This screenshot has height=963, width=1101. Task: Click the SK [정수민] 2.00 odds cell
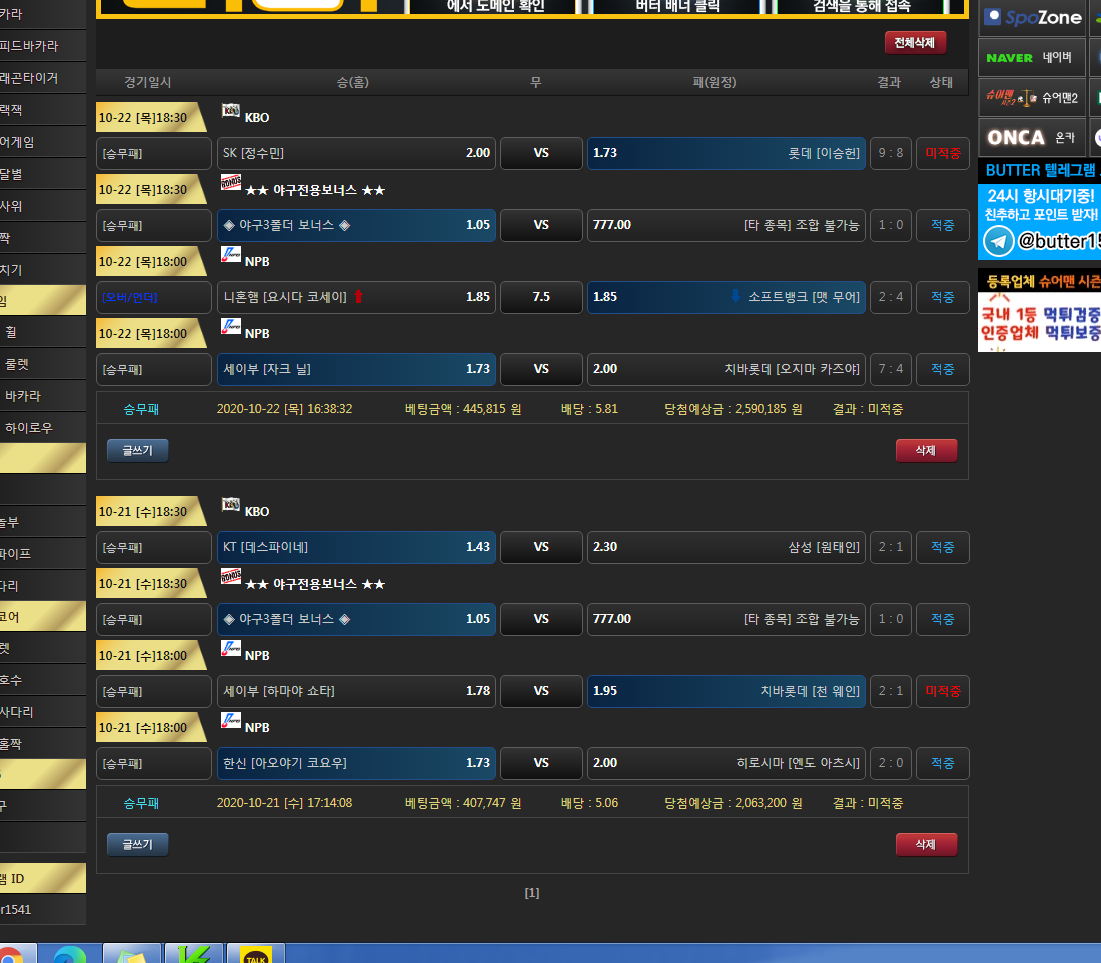[x=356, y=153]
